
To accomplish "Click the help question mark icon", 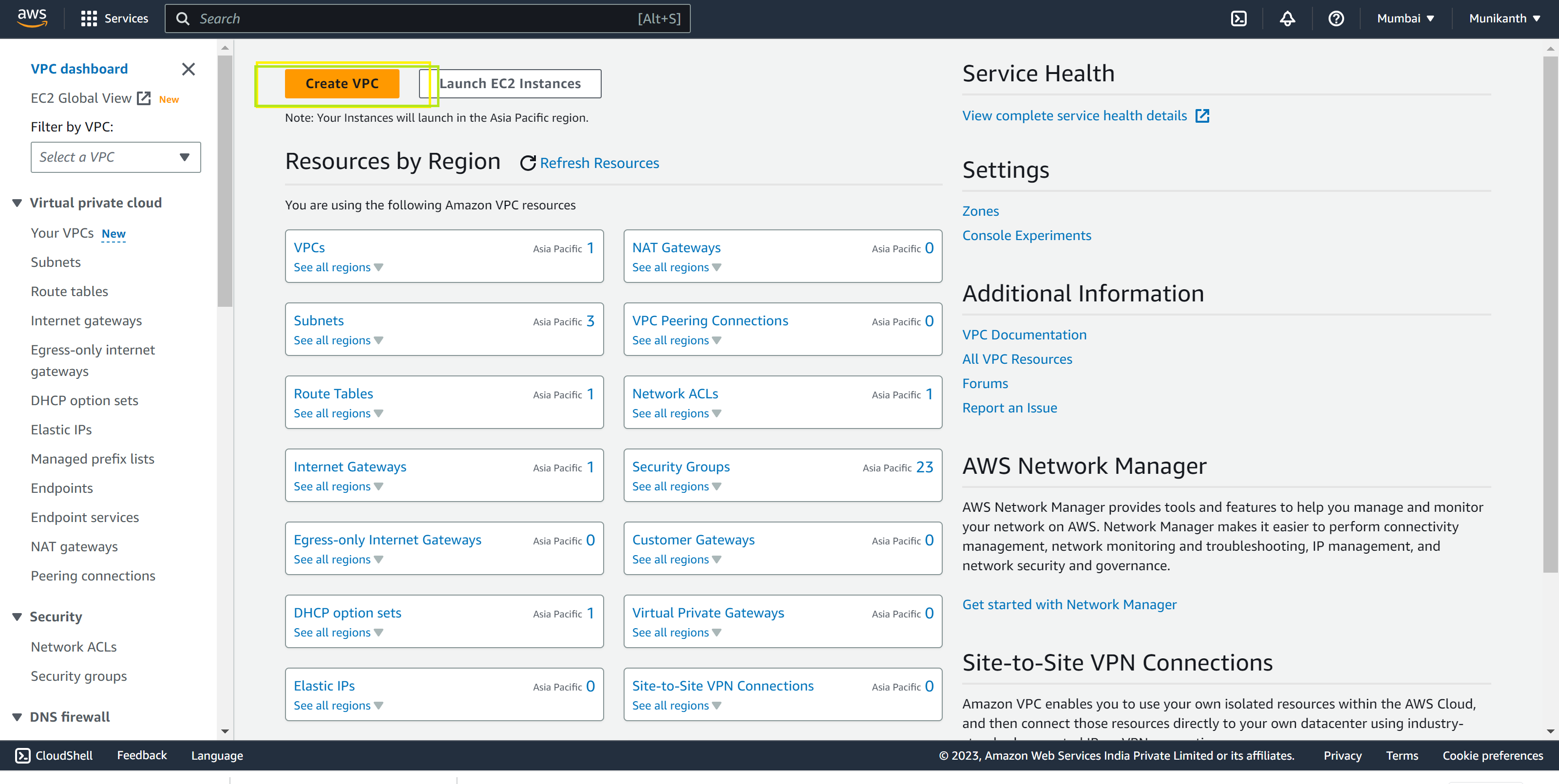I will (1336, 18).
